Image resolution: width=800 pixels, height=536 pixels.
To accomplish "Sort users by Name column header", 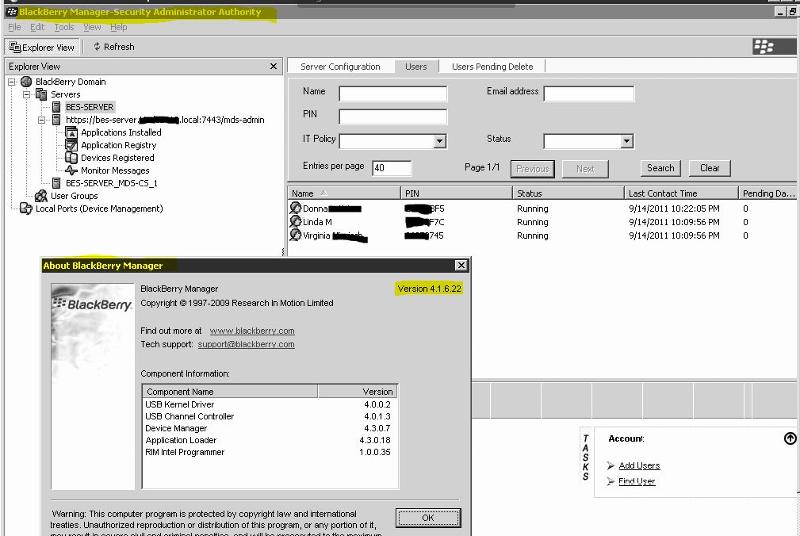I will pos(344,193).
